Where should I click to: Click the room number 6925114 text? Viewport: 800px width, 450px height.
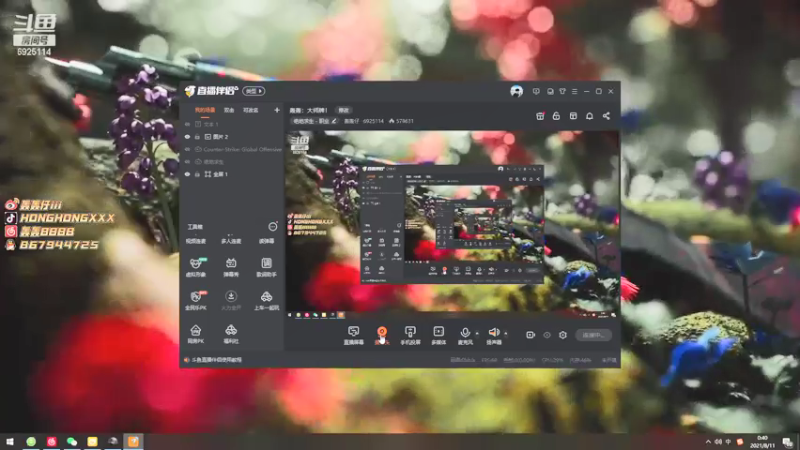(x=372, y=121)
